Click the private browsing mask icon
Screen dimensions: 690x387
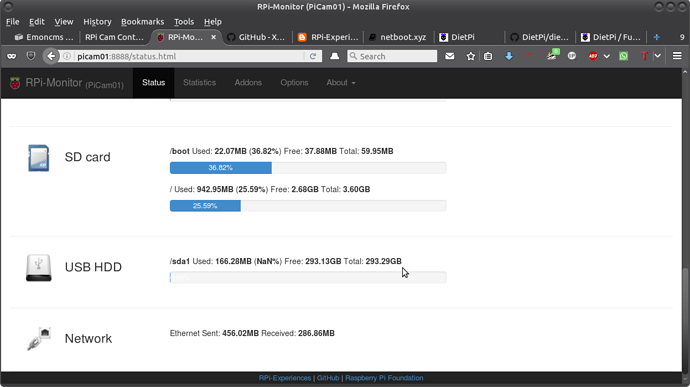pyautogui.click(x=11, y=56)
